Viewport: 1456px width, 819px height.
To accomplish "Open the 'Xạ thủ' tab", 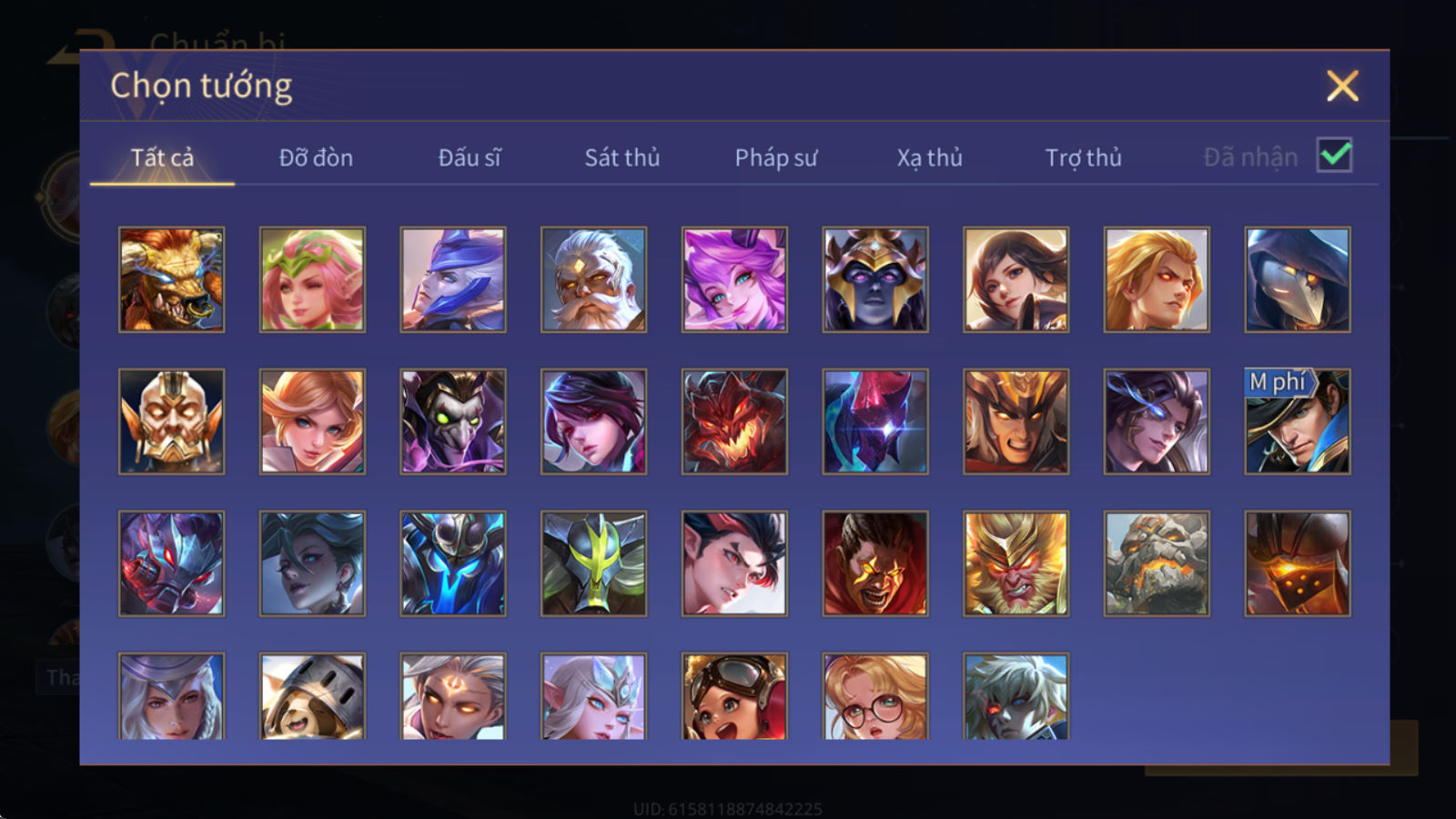I will [929, 157].
